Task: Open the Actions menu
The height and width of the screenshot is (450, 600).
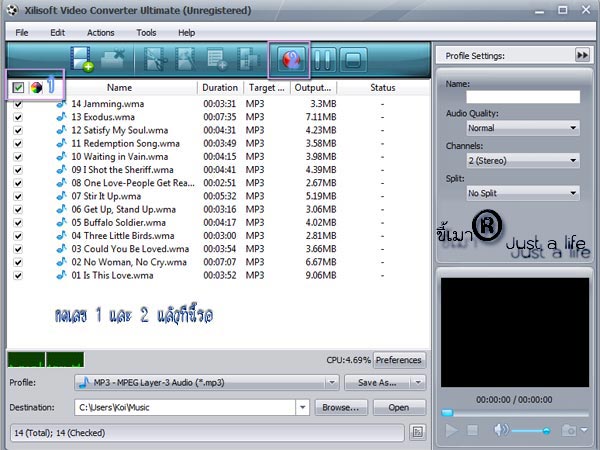Action: pos(101,33)
